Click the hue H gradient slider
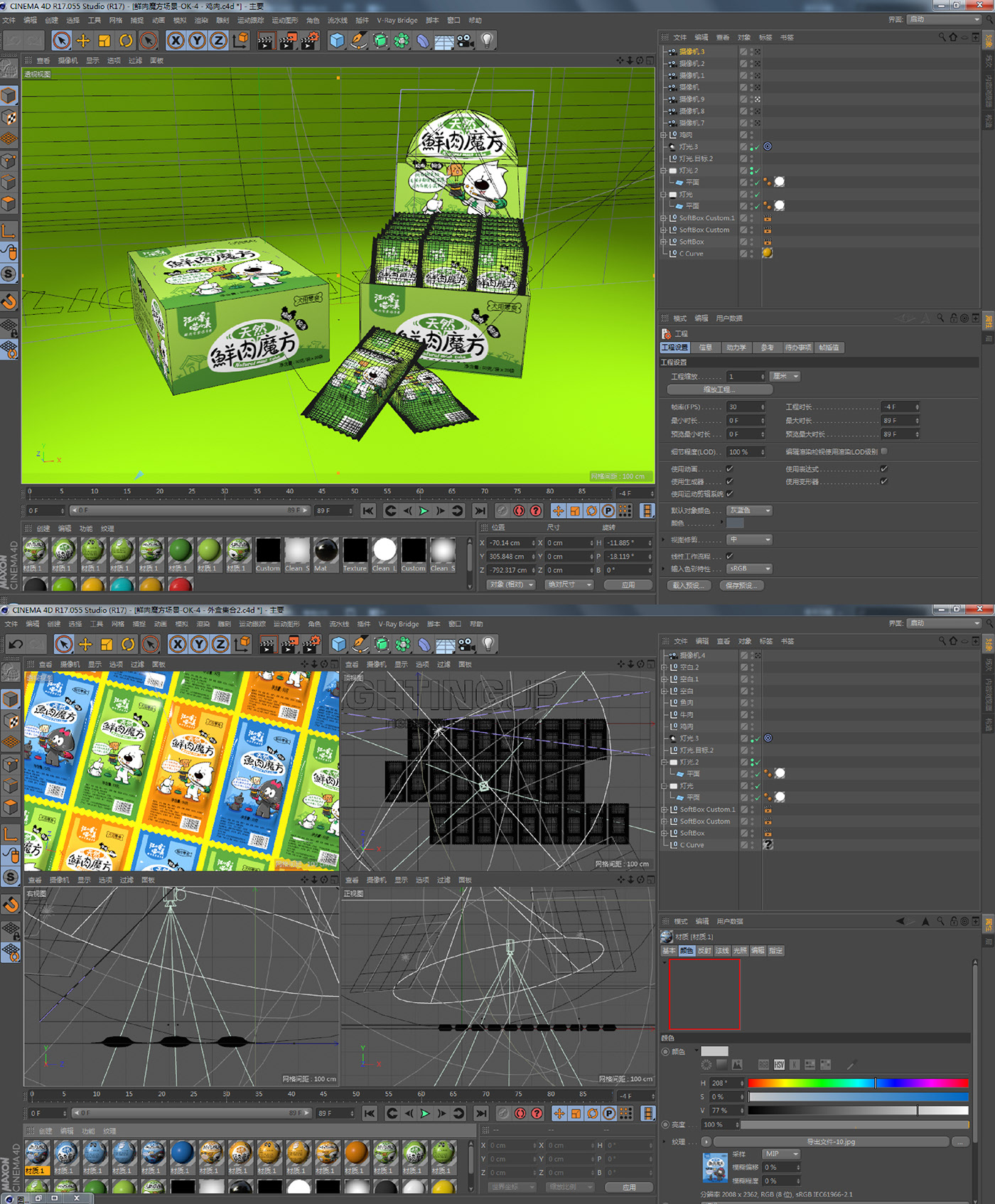The width and height of the screenshot is (995, 1204). (858, 1082)
